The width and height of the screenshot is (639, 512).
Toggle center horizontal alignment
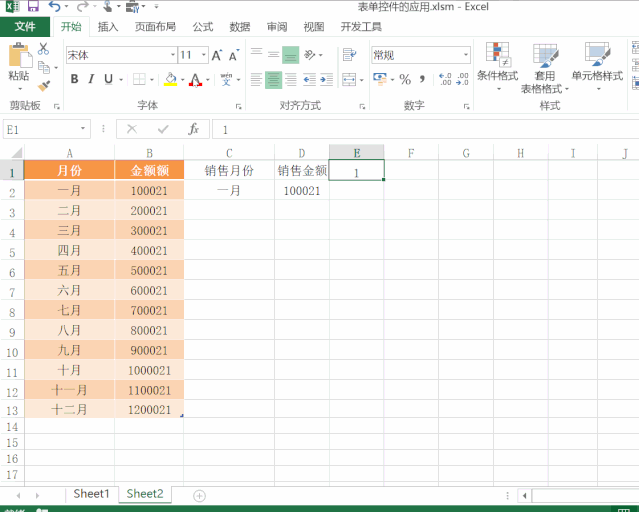click(273, 79)
